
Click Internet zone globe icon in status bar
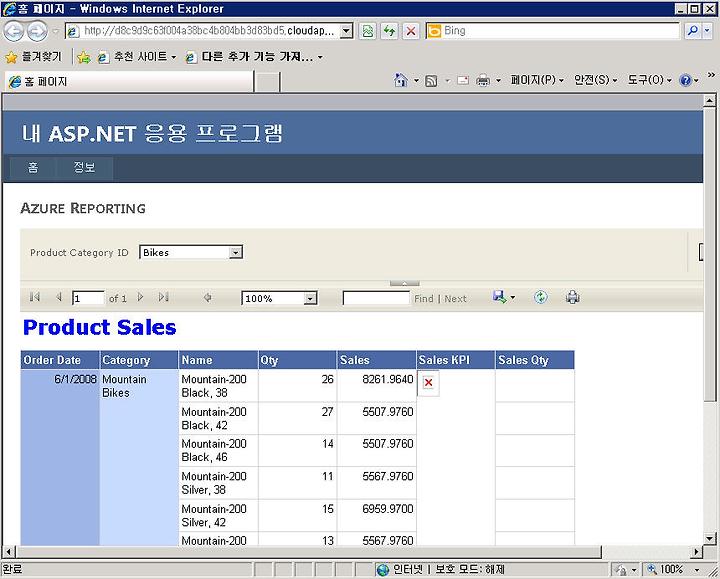tap(382, 569)
